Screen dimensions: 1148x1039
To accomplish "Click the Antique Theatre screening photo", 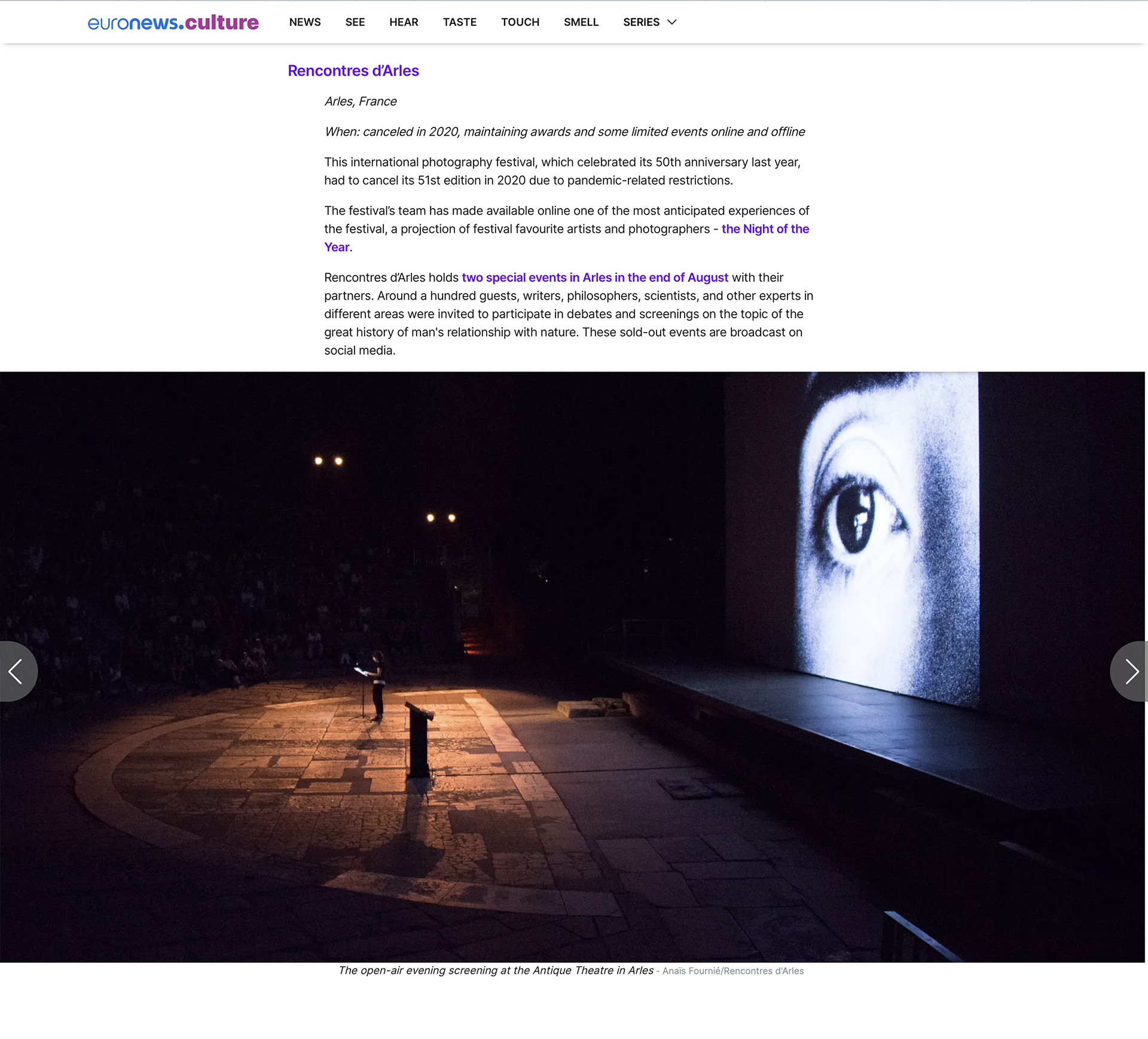I will point(572,667).
